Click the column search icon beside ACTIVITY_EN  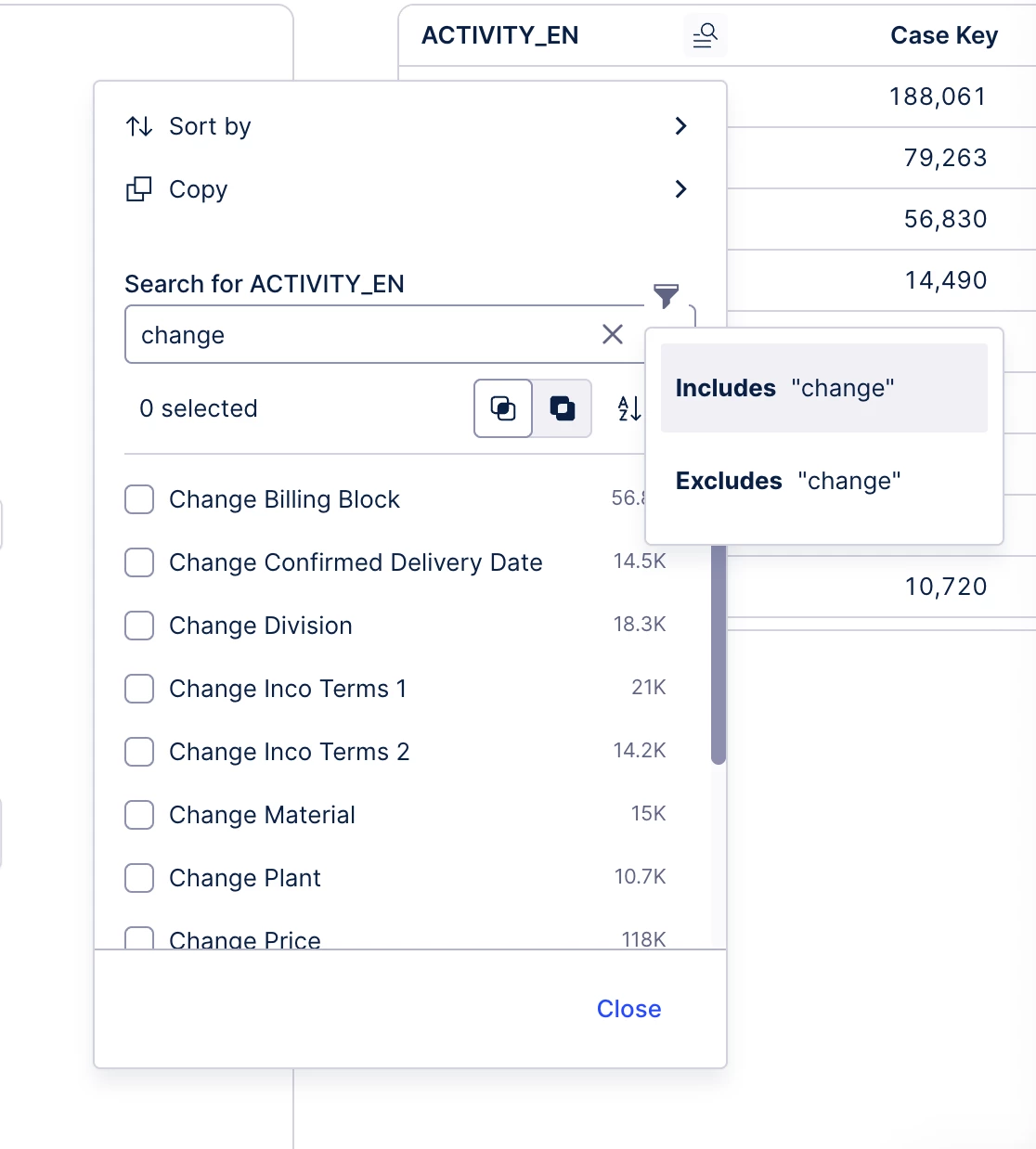pyautogui.click(x=705, y=36)
